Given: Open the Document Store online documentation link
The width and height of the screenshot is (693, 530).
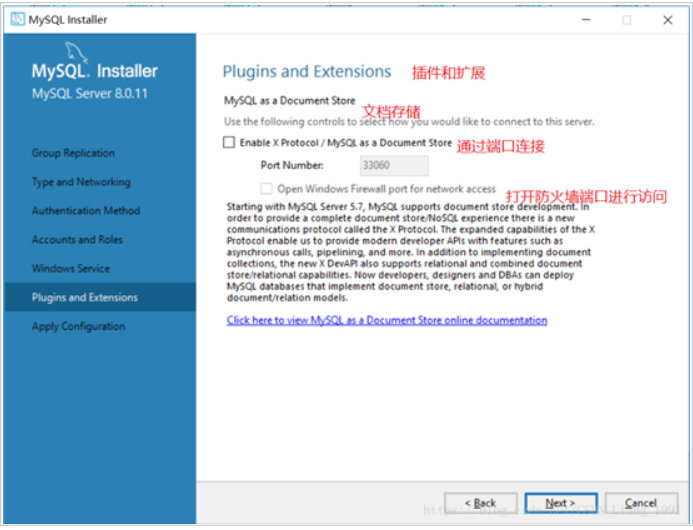Looking at the screenshot, I should click(x=387, y=320).
